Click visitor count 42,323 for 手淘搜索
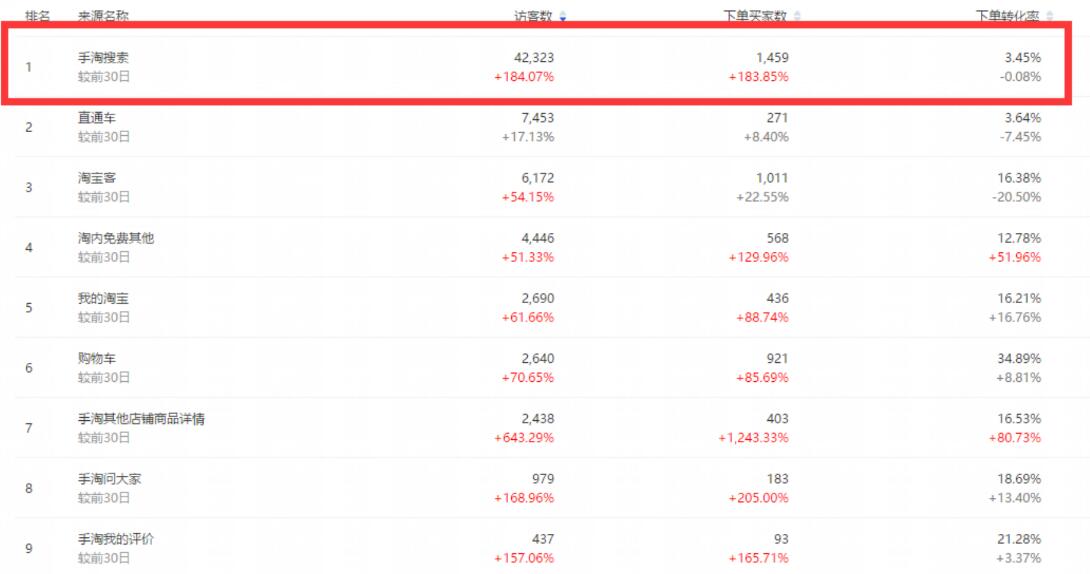Viewport: 1090px width, 574px height. click(x=534, y=58)
